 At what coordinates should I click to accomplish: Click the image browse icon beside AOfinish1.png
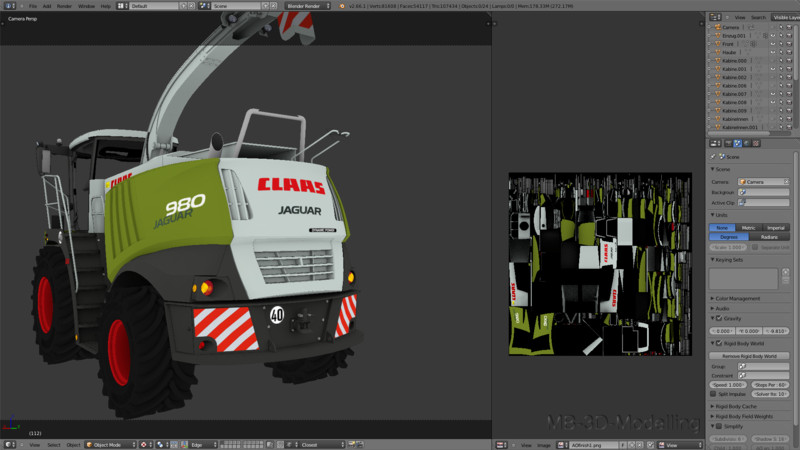[x=562, y=445]
